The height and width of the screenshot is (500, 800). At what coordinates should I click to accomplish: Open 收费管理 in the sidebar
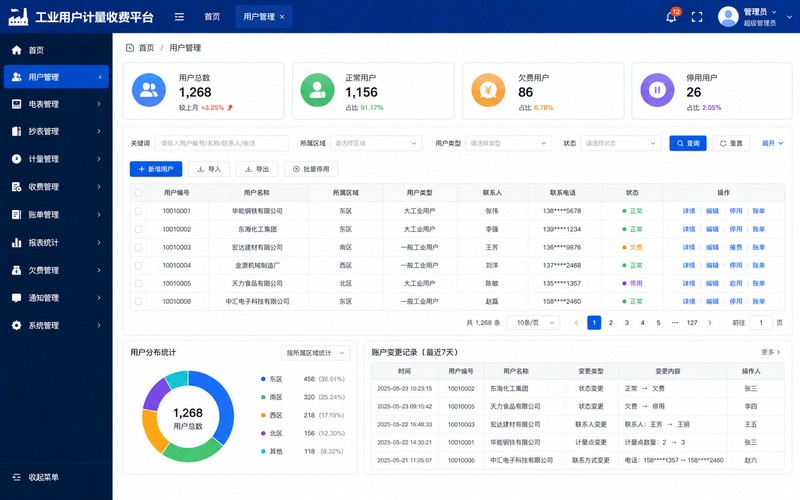56,187
